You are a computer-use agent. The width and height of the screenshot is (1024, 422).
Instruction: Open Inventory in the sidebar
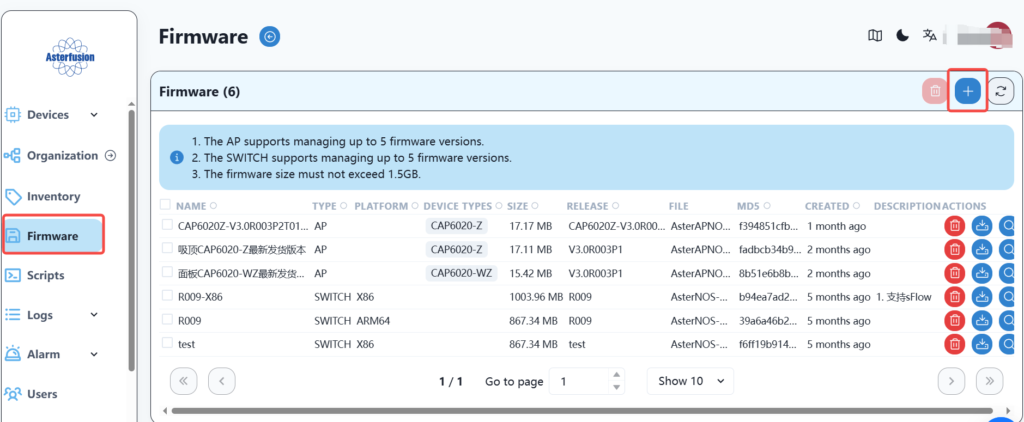click(x=53, y=196)
